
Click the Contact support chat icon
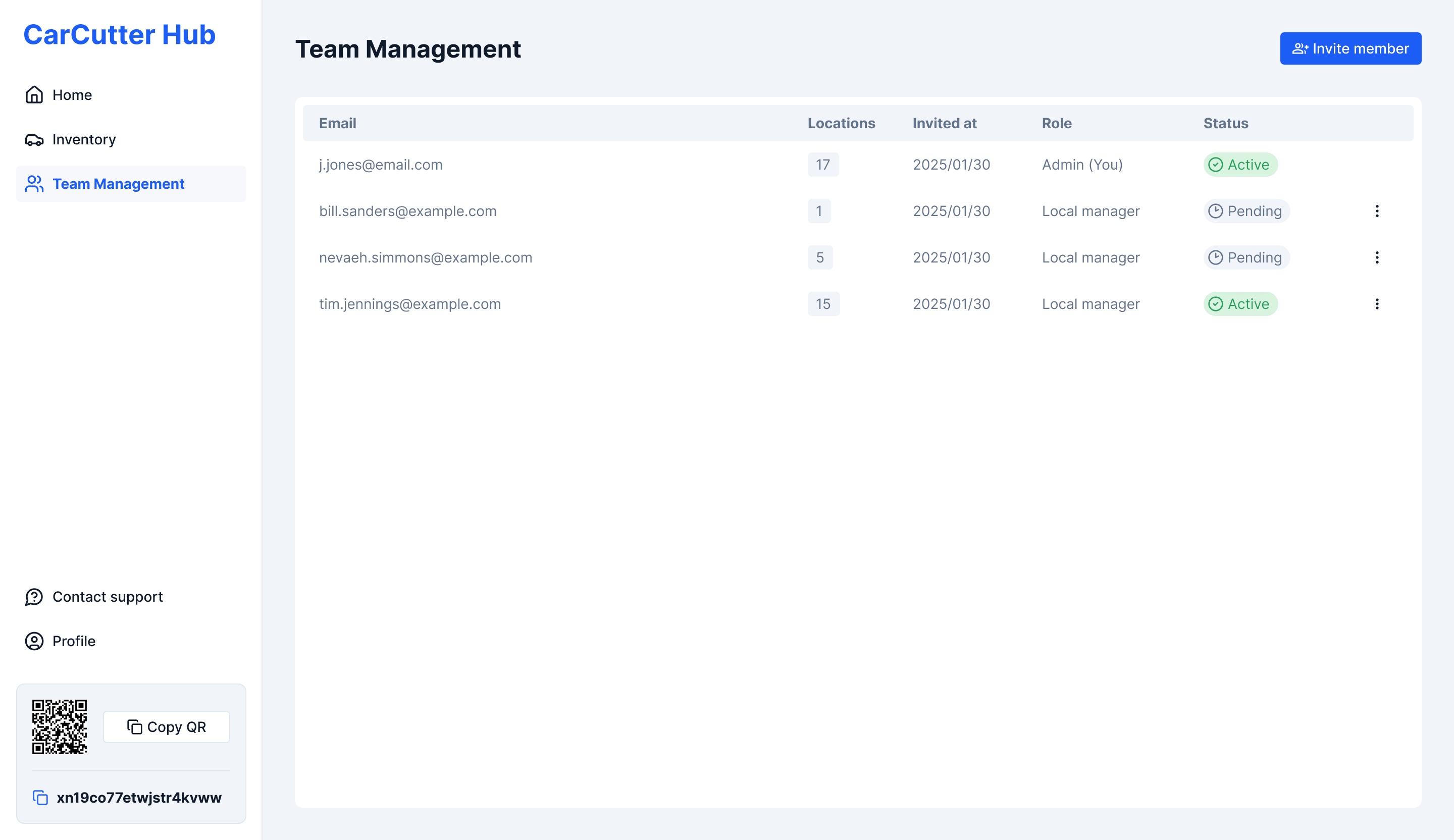34,597
